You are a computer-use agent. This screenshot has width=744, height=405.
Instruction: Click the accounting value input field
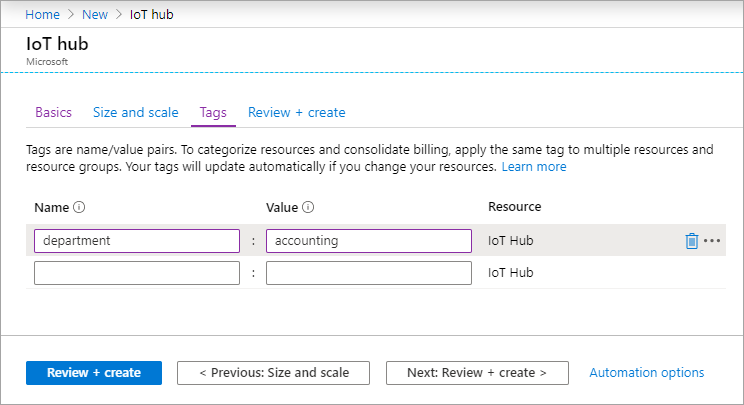369,241
